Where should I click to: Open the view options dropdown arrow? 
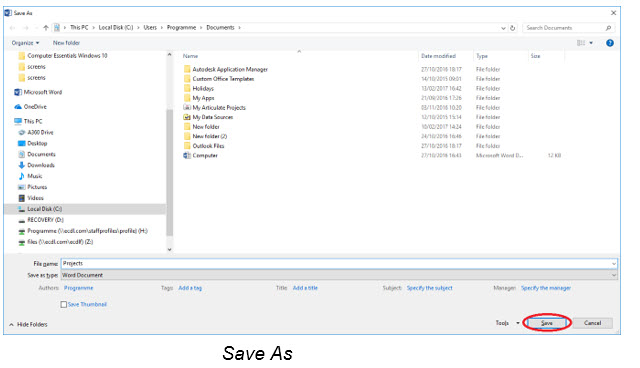pyautogui.click(x=591, y=43)
